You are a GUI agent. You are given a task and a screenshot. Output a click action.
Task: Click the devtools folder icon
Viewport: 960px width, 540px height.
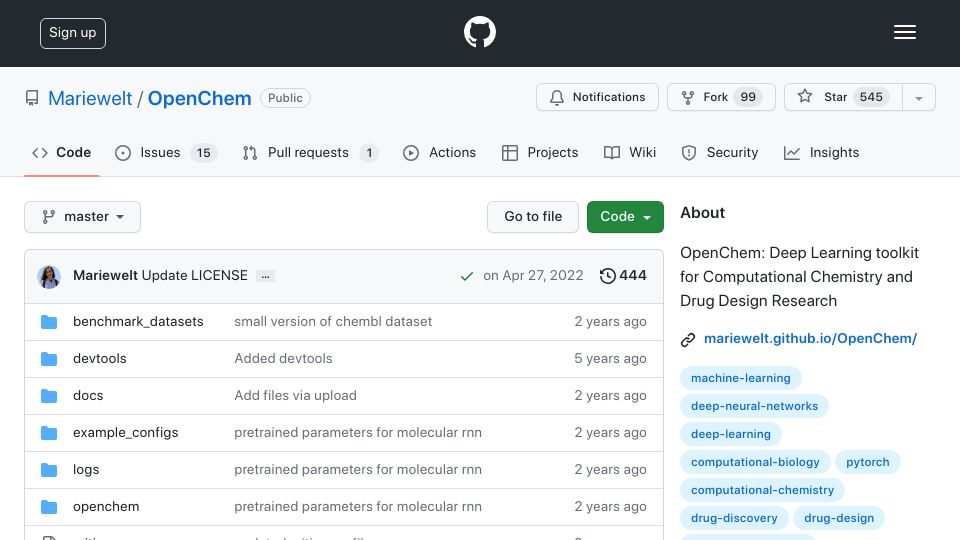49,359
